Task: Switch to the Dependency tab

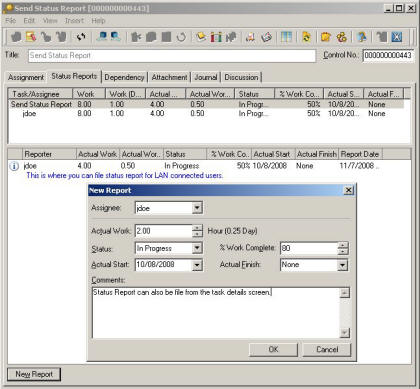Action: pyautogui.click(x=124, y=77)
